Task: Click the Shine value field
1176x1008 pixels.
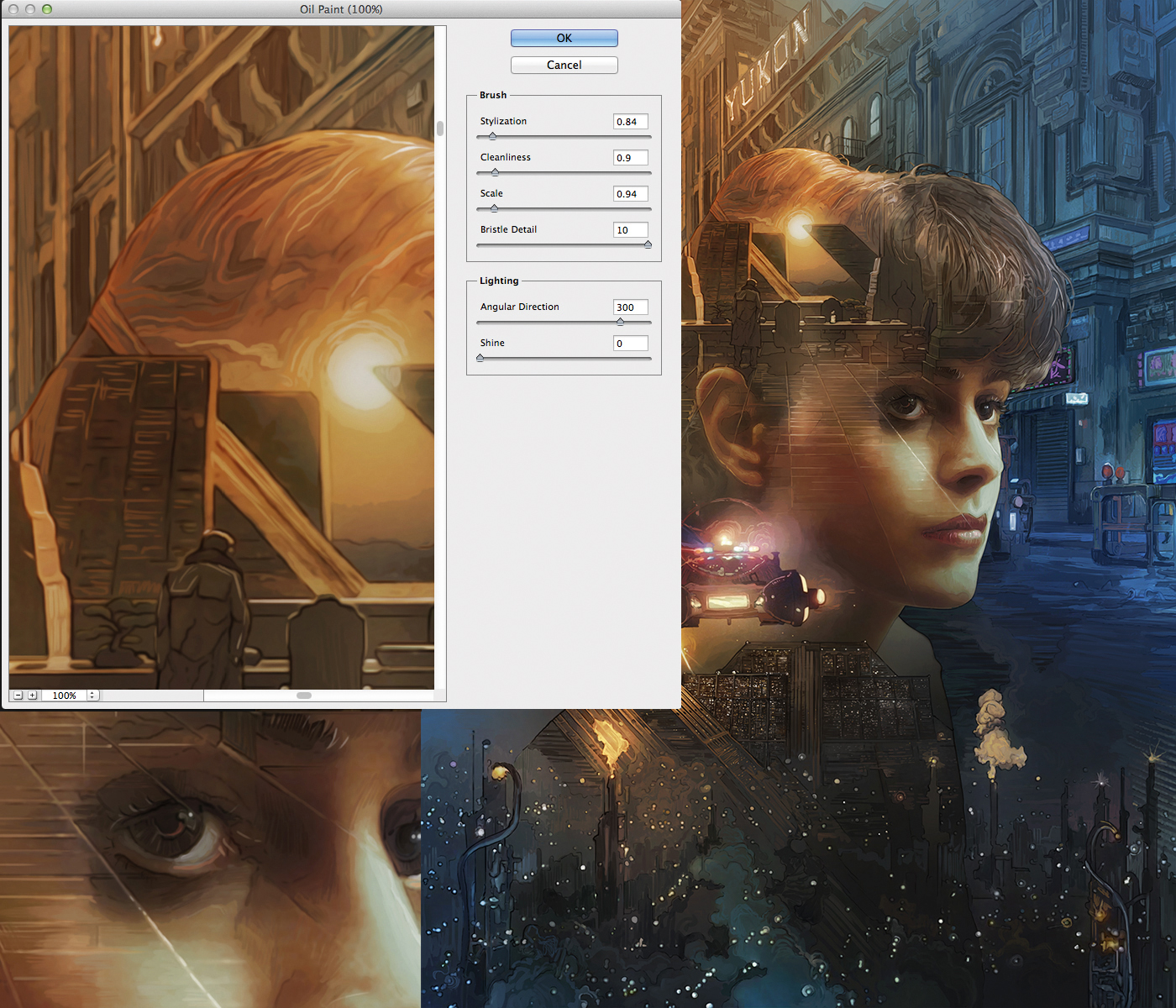Action: pyautogui.click(x=630, y=344)
